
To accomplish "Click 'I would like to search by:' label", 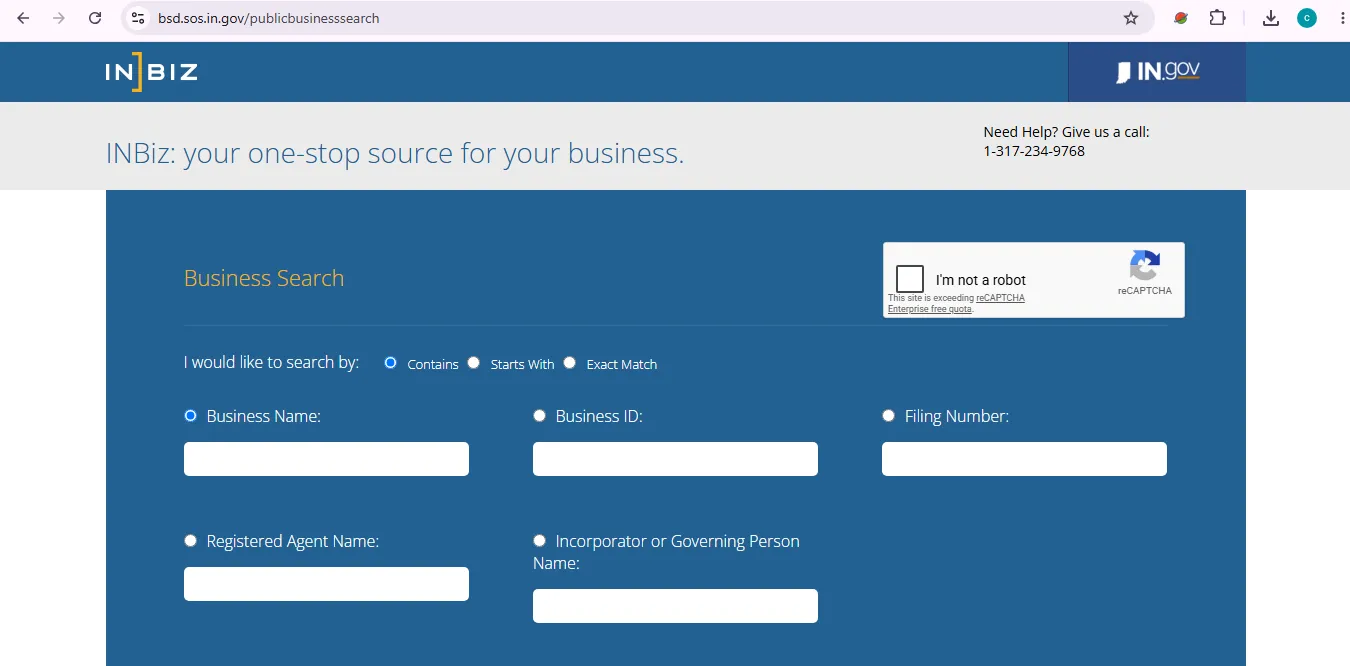I will click(271, 362).
